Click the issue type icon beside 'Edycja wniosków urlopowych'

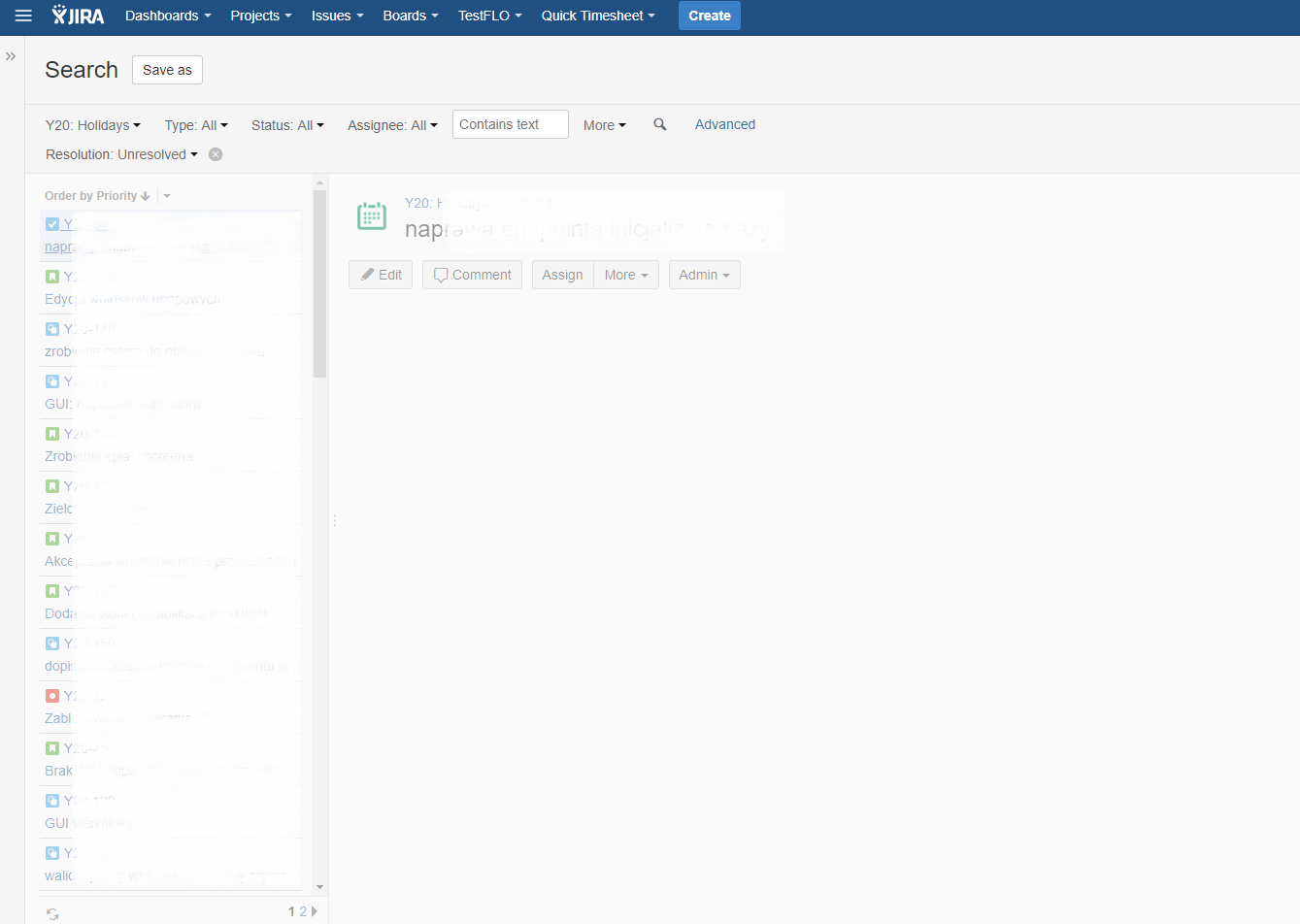pyautogui.click(x=52, y=277)
